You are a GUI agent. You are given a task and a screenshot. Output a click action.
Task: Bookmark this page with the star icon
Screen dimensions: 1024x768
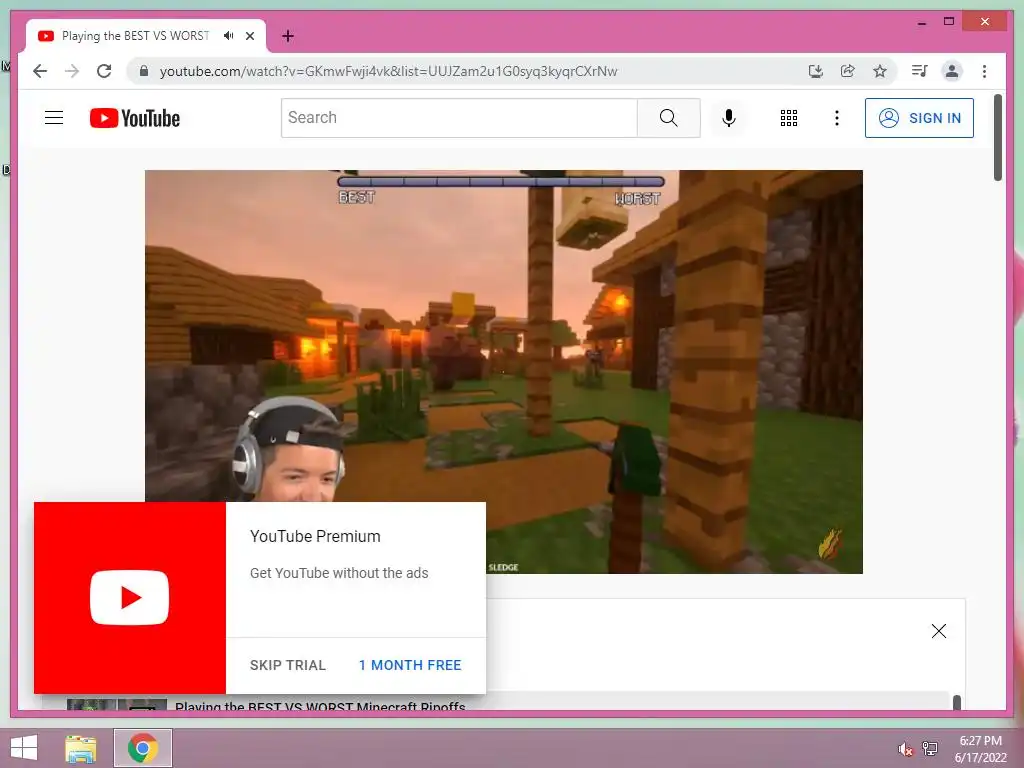[x=880, y=71]
